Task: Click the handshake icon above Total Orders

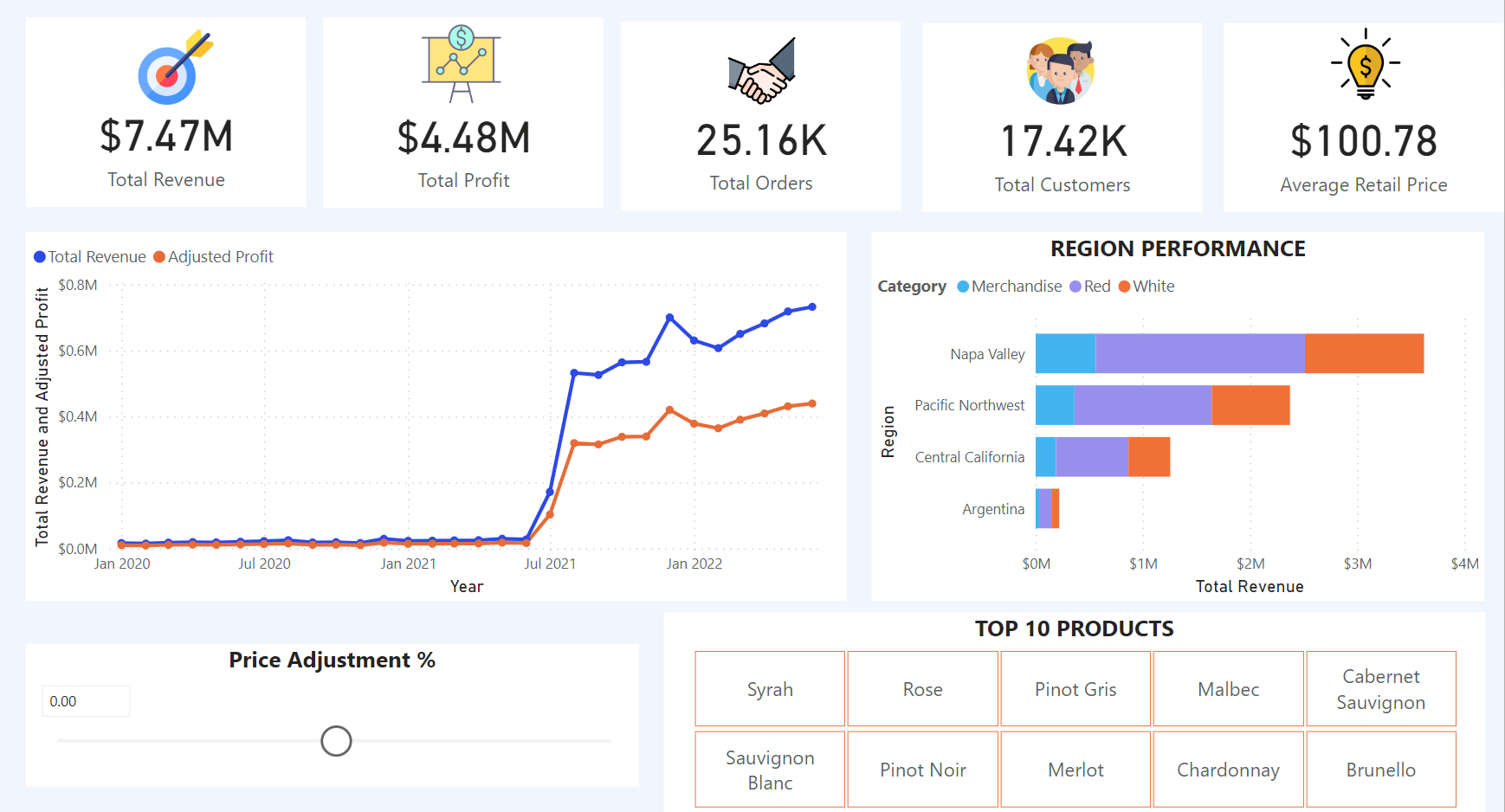Action: (x=761, y=70)
